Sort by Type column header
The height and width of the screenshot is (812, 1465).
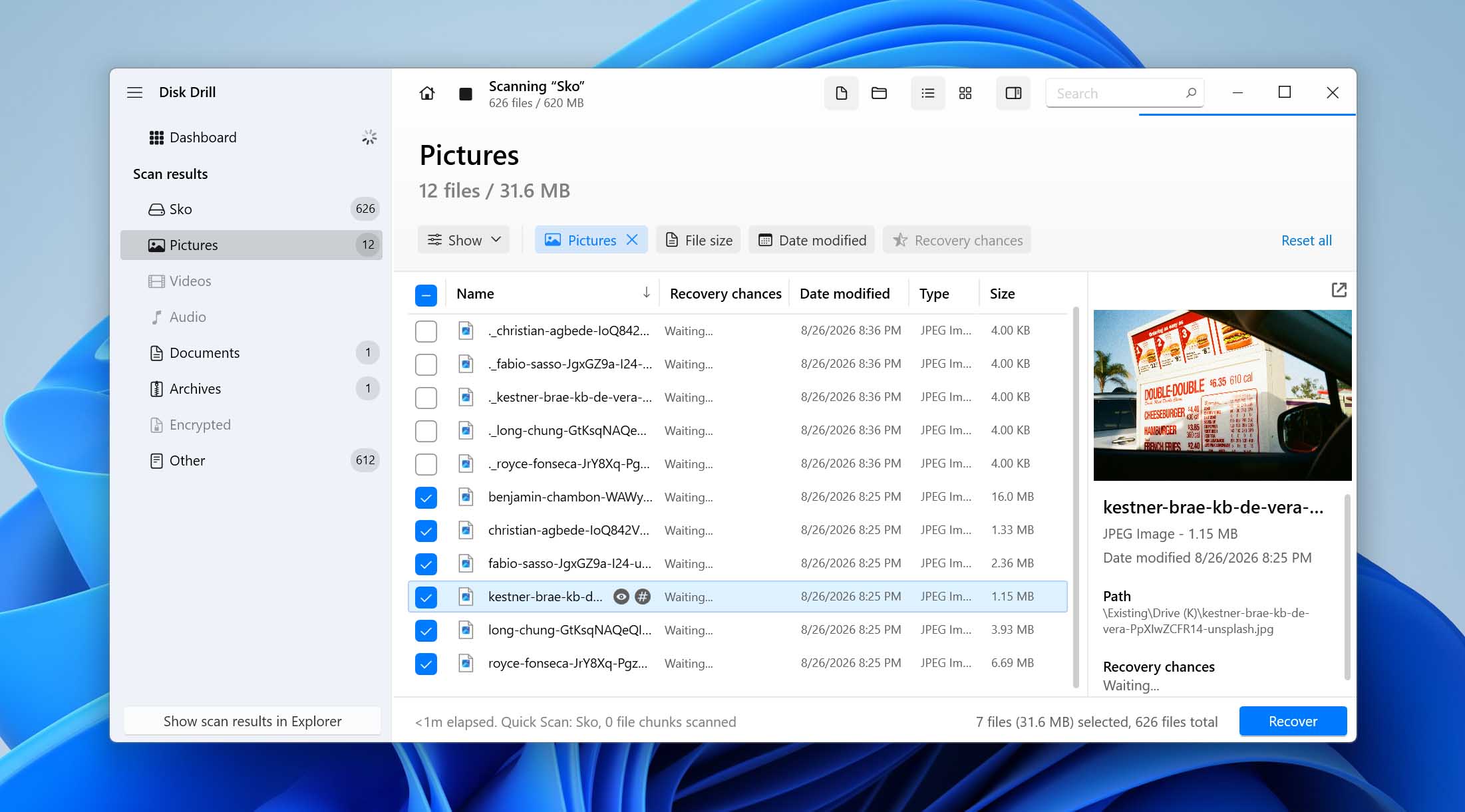pyautogui.click(x=934, y=293)
